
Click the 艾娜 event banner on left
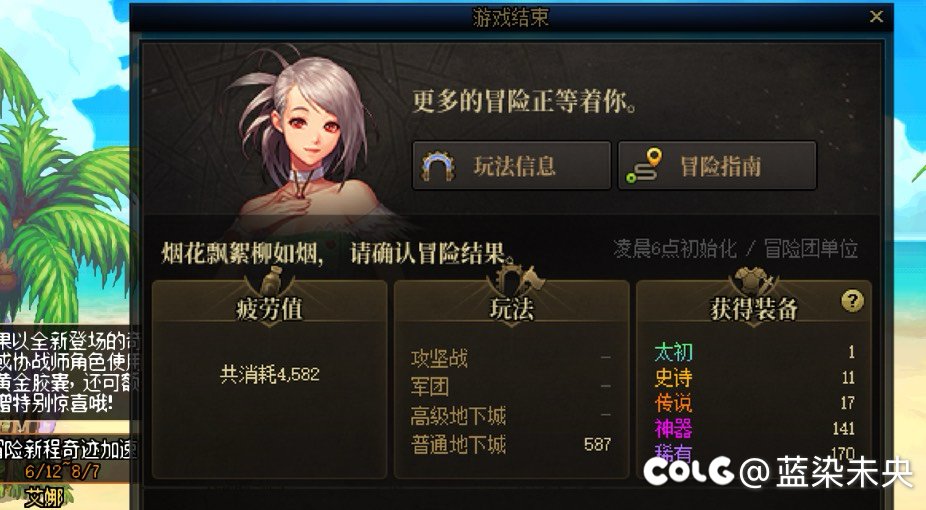click(x=44, y=497)
